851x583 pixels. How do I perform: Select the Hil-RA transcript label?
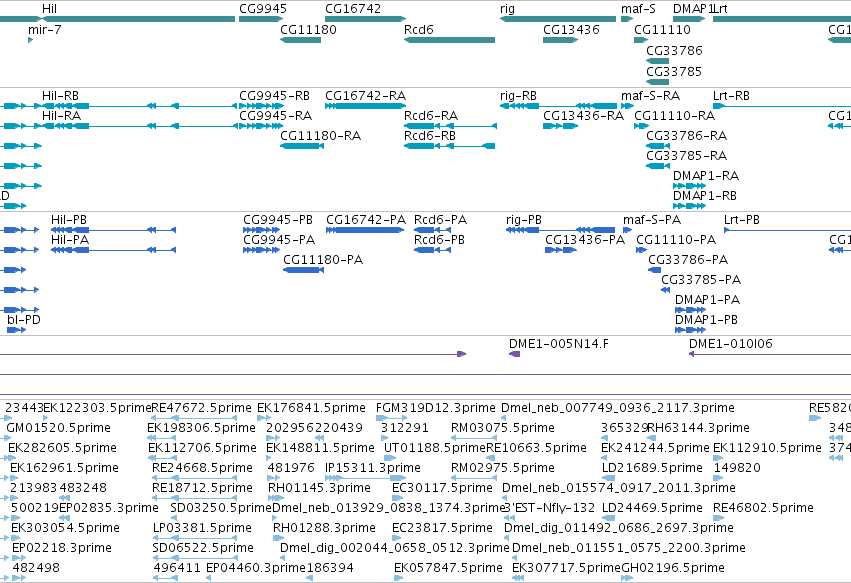point(61,116)
